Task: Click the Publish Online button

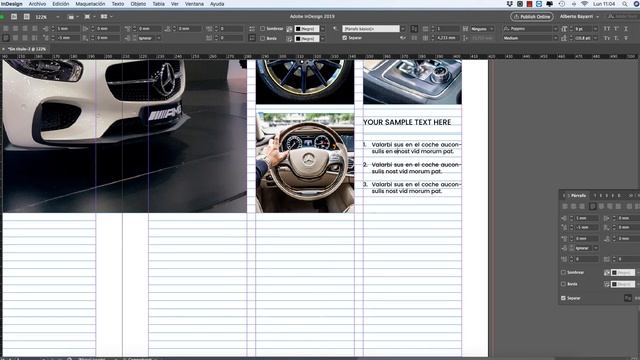Action: (531, 17)
